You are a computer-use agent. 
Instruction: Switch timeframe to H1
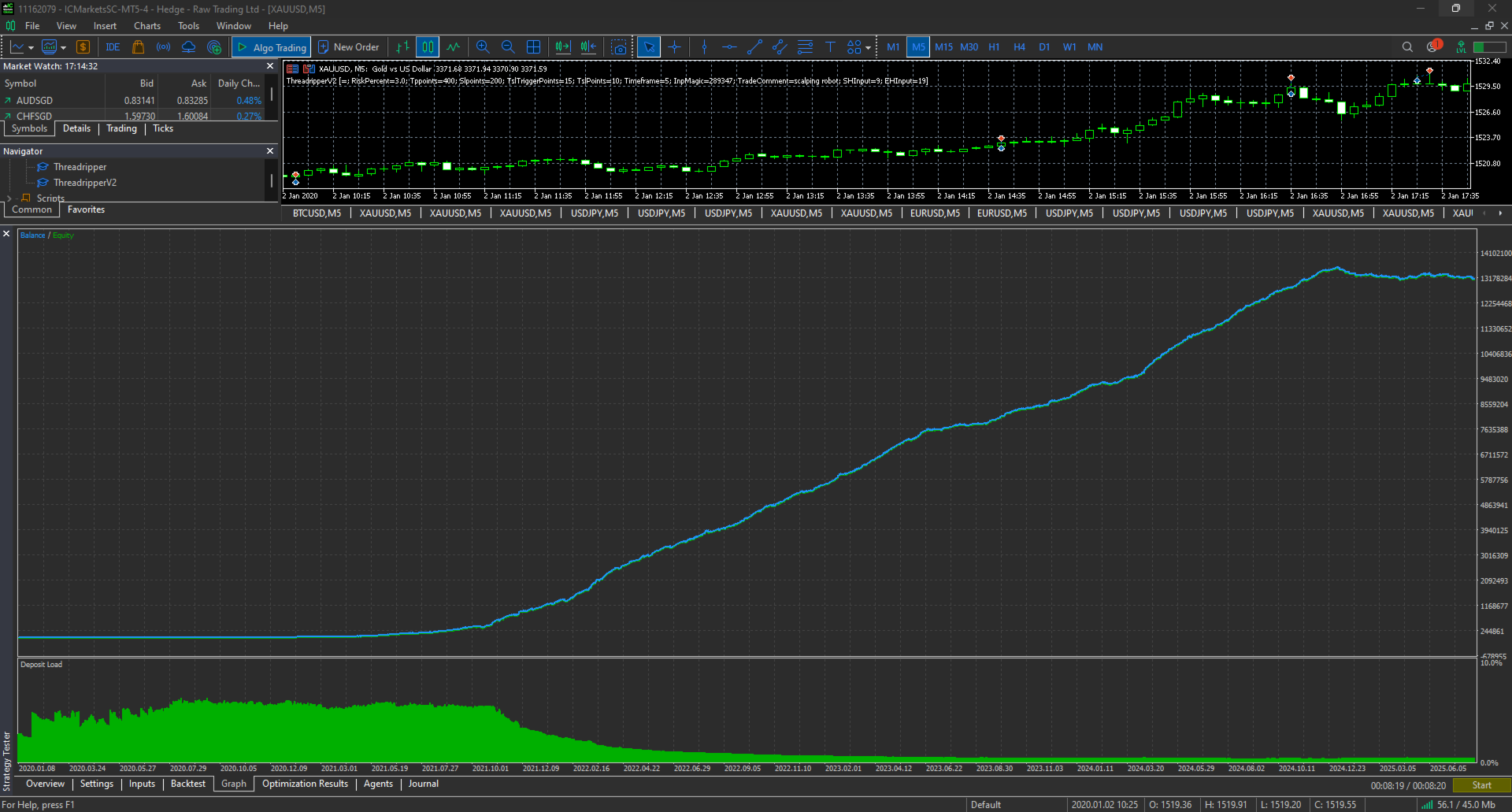tap(994, 47)
